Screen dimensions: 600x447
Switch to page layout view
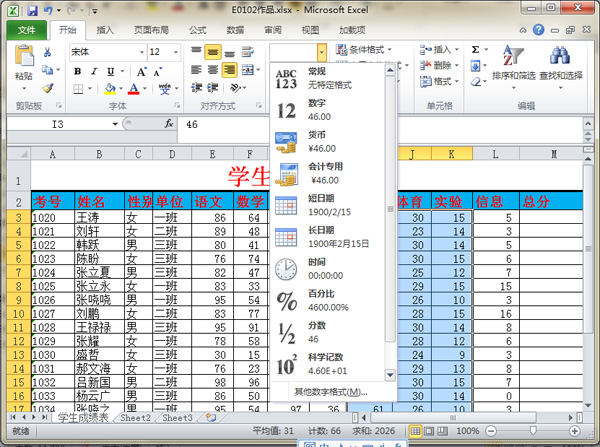pos(429,431)
